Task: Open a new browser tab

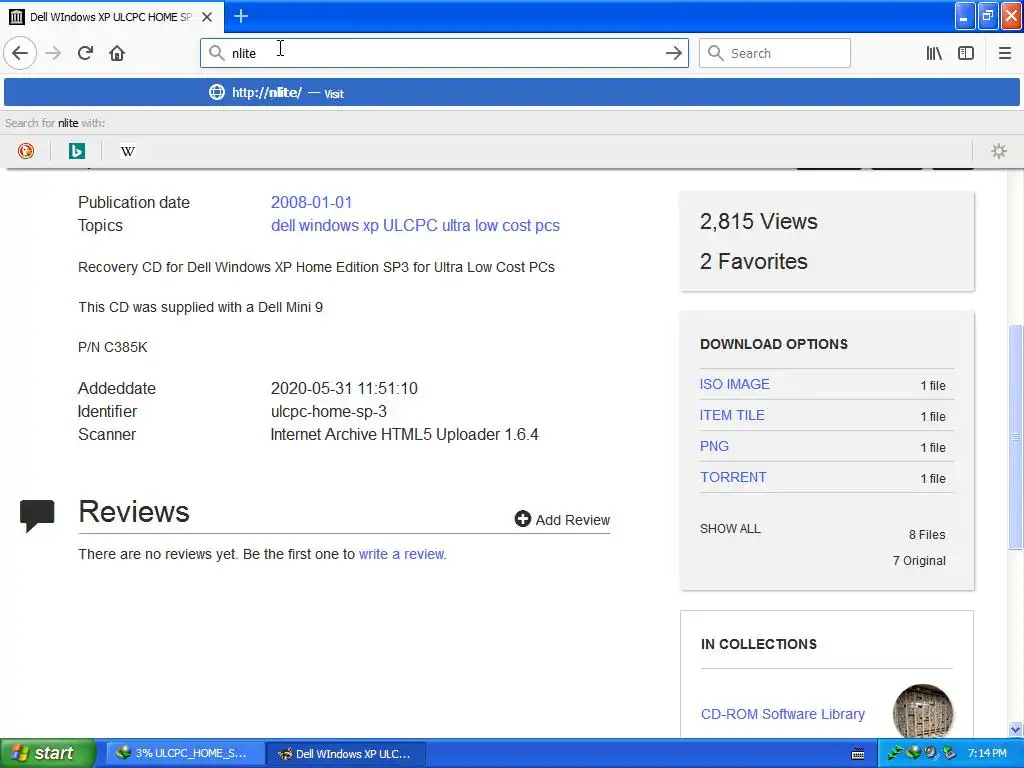Action: coord(240,16)
